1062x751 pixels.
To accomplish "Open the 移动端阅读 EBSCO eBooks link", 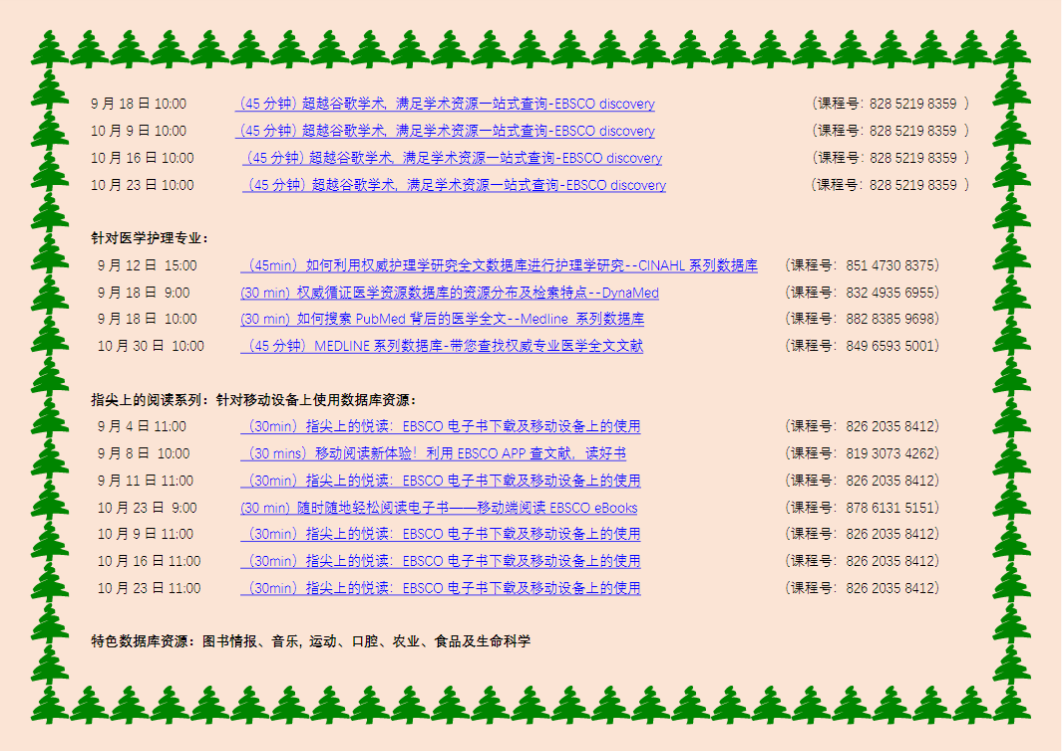I will (x=438, y=508).
